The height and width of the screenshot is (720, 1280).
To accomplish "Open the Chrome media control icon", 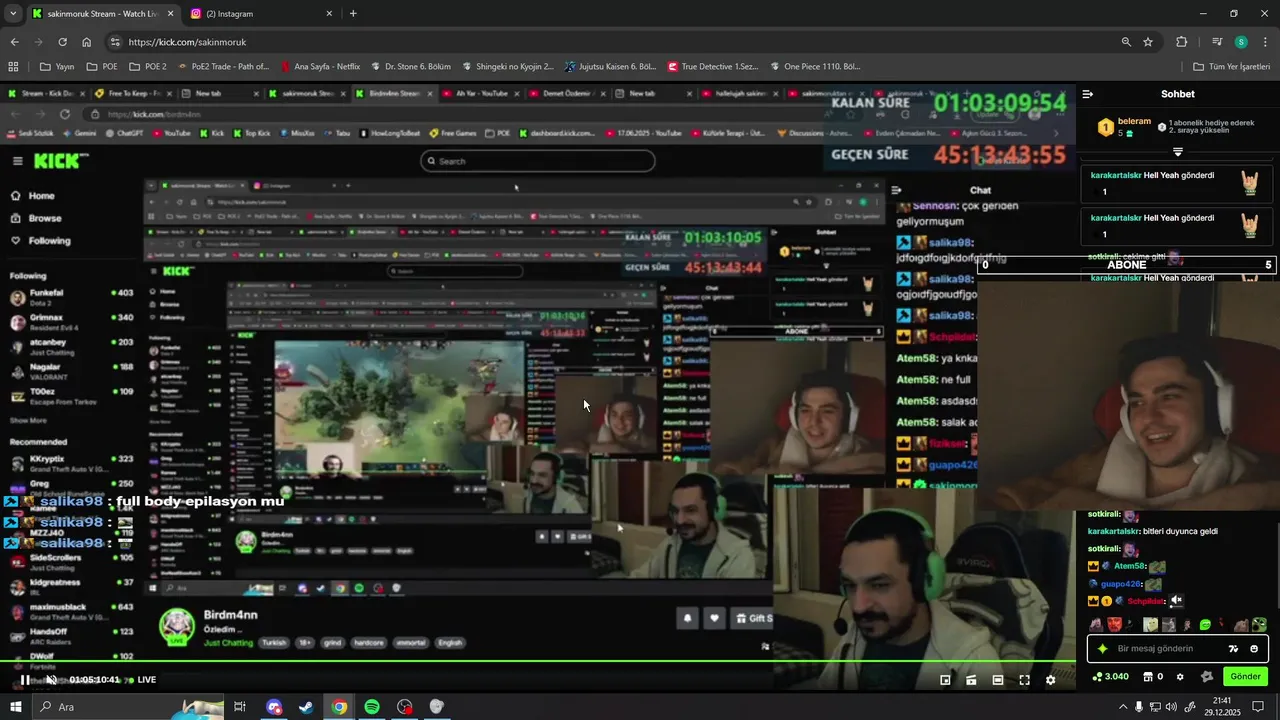I will pos(1217,42).
